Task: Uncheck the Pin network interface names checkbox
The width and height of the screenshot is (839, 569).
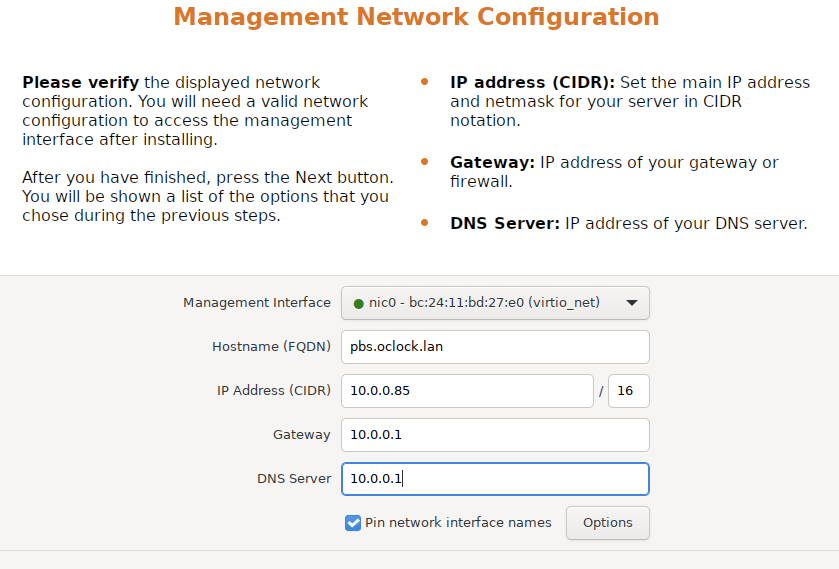Action: tap(353, 522)
